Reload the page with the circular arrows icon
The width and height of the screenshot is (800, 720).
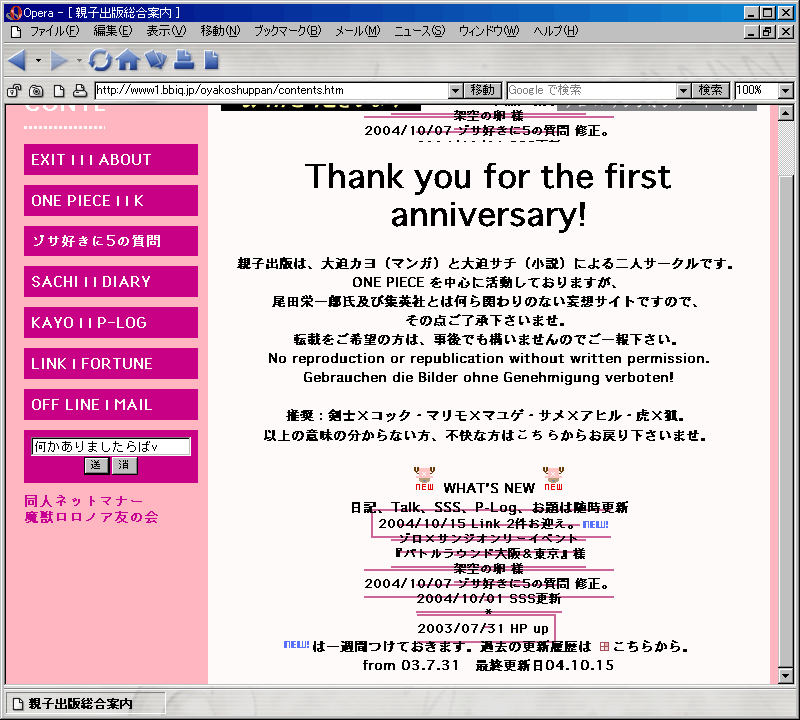point(100,60)
